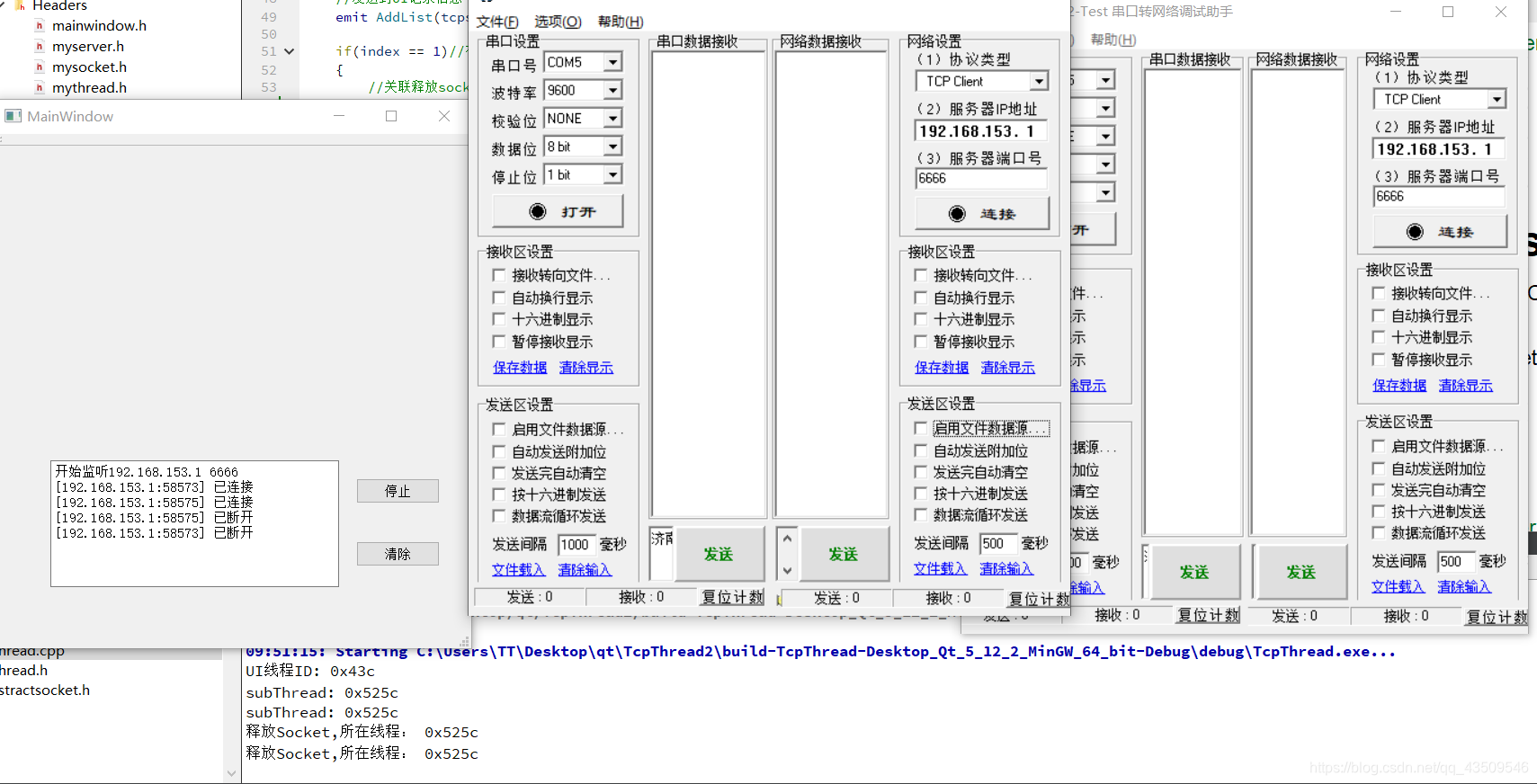The width and height of the screenshot is (1537, 784).
Task: Check serial-side 发送完自动清空 in front window
Action: click(499, 473)
